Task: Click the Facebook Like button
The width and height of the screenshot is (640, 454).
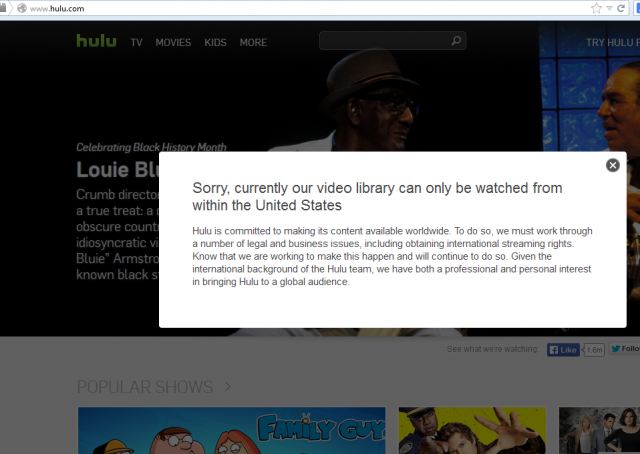Action: [x=563, y=349]
